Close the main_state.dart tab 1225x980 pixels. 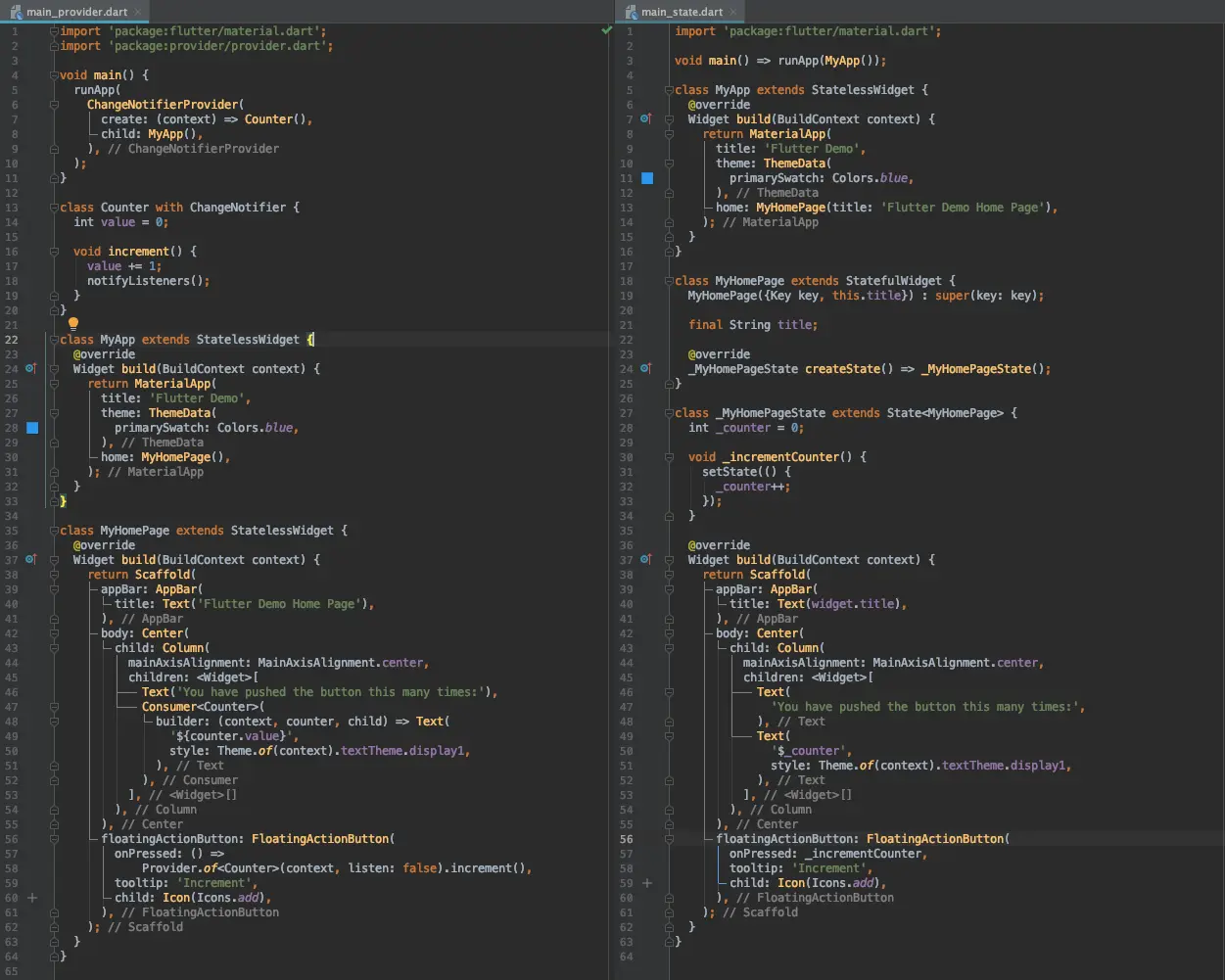click(x=733, y=12)
